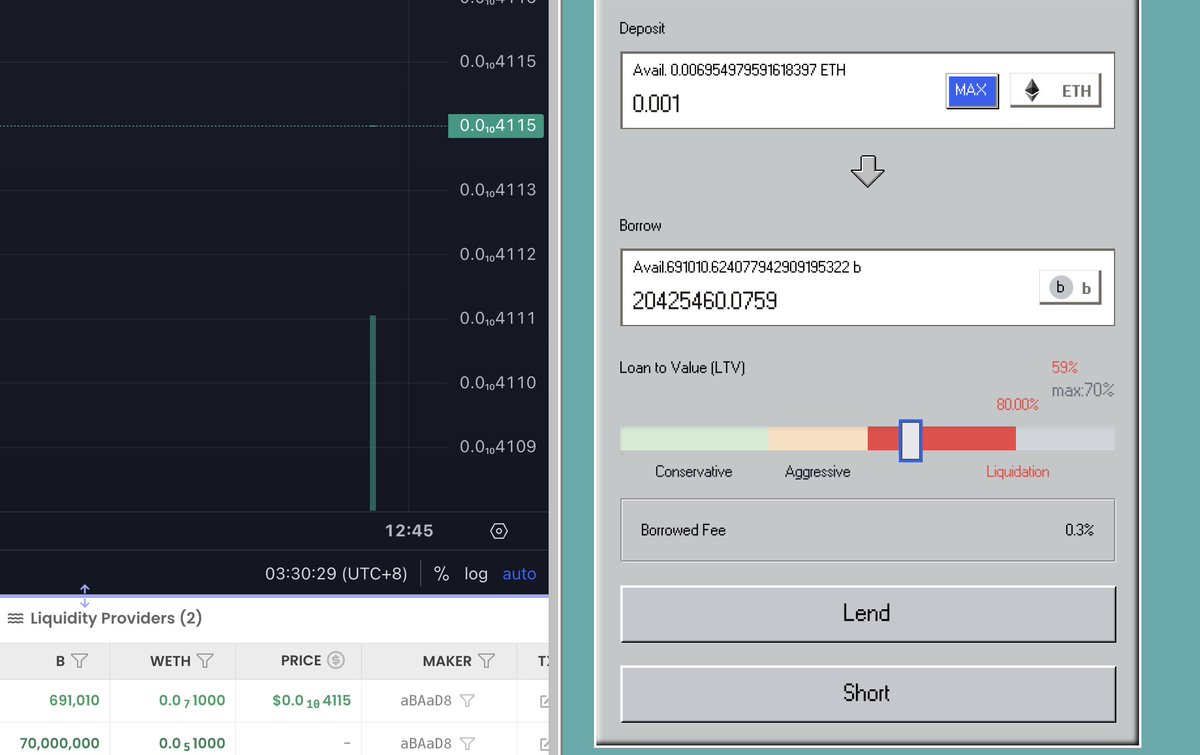Click the 0.0₅1000 WETH cell
1200x755 pixels.
pos(192,744)
